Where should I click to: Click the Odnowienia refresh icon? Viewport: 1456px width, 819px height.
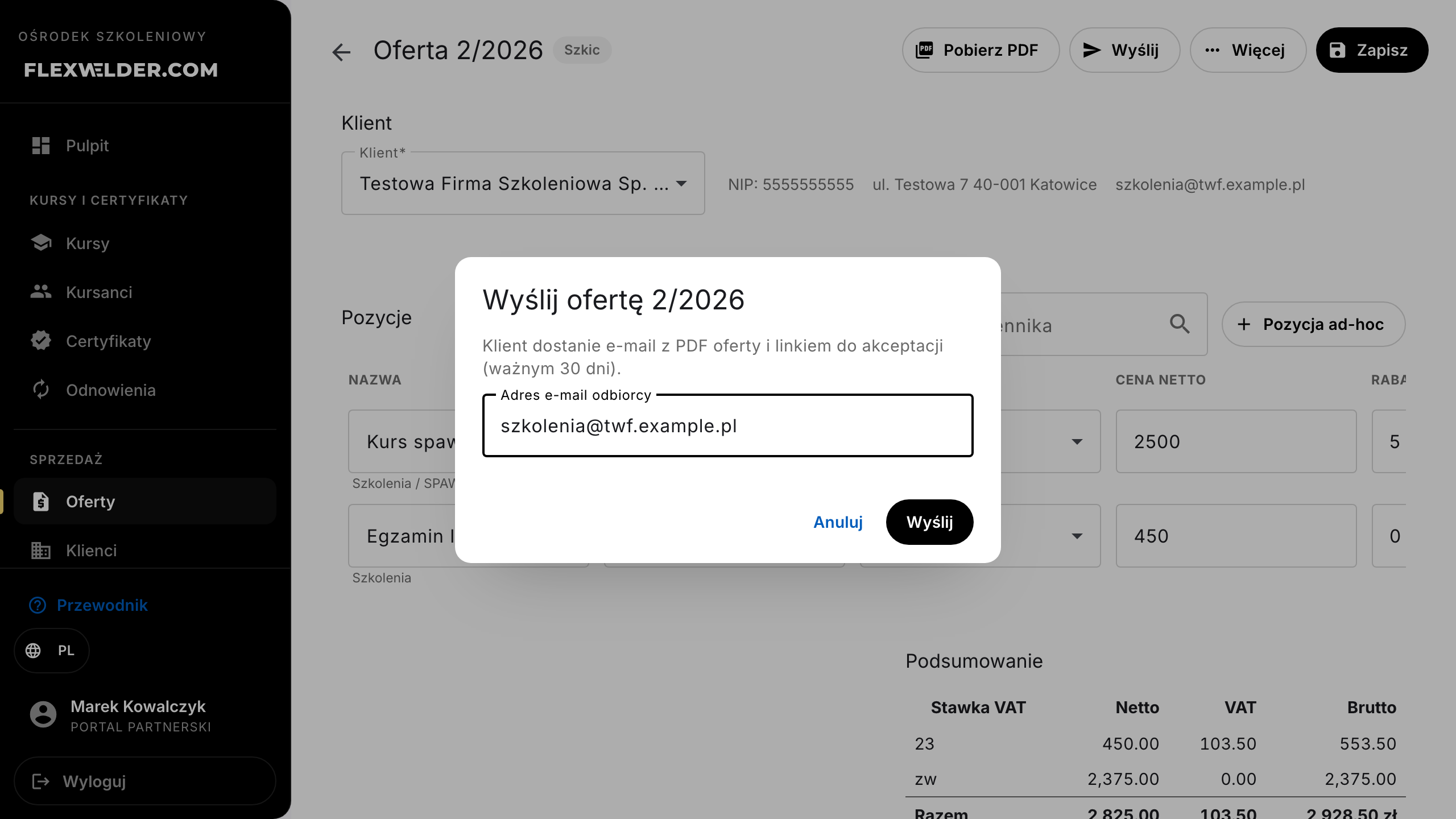pos(41,390)
